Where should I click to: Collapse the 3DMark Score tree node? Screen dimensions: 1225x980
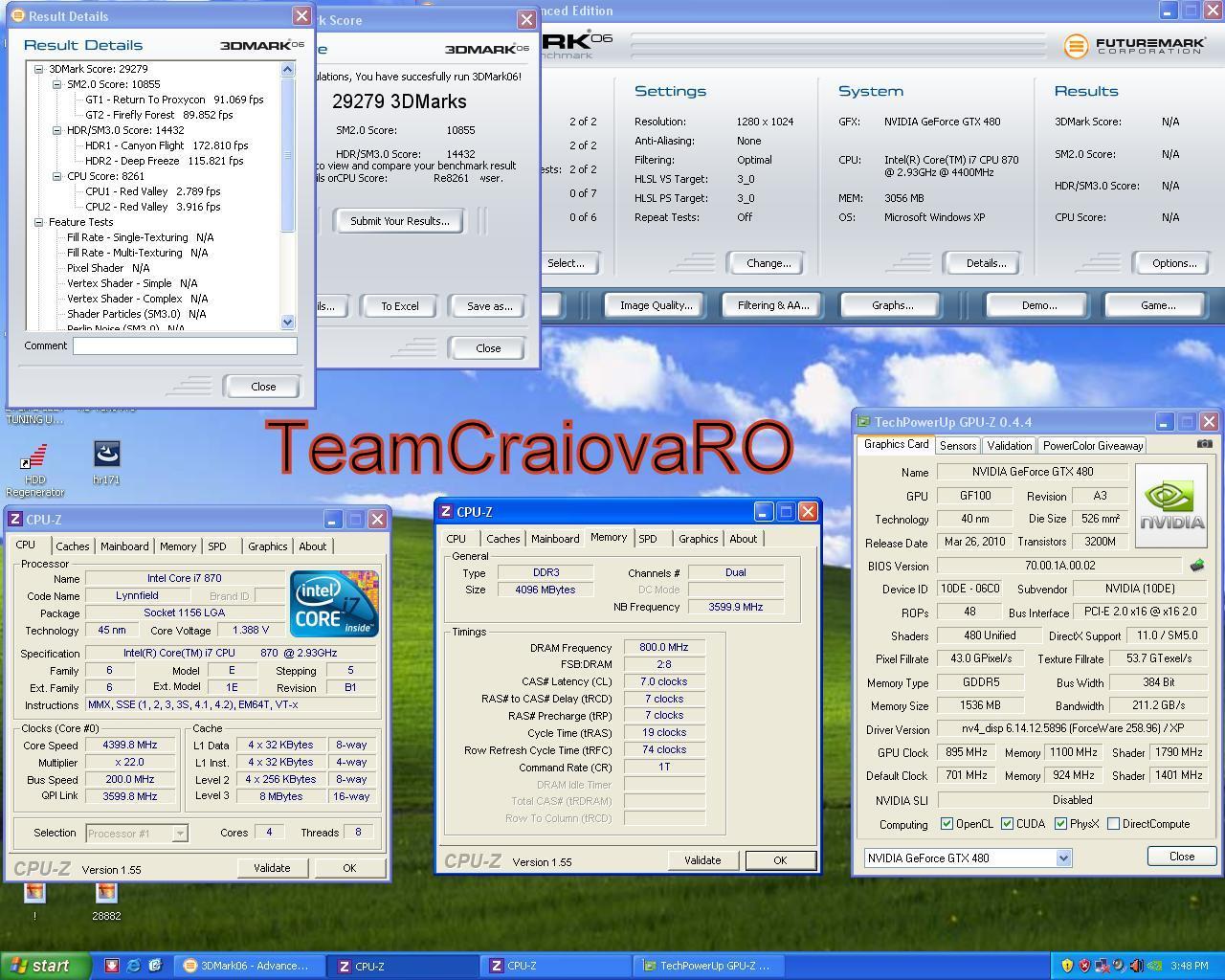click(38, 69)
